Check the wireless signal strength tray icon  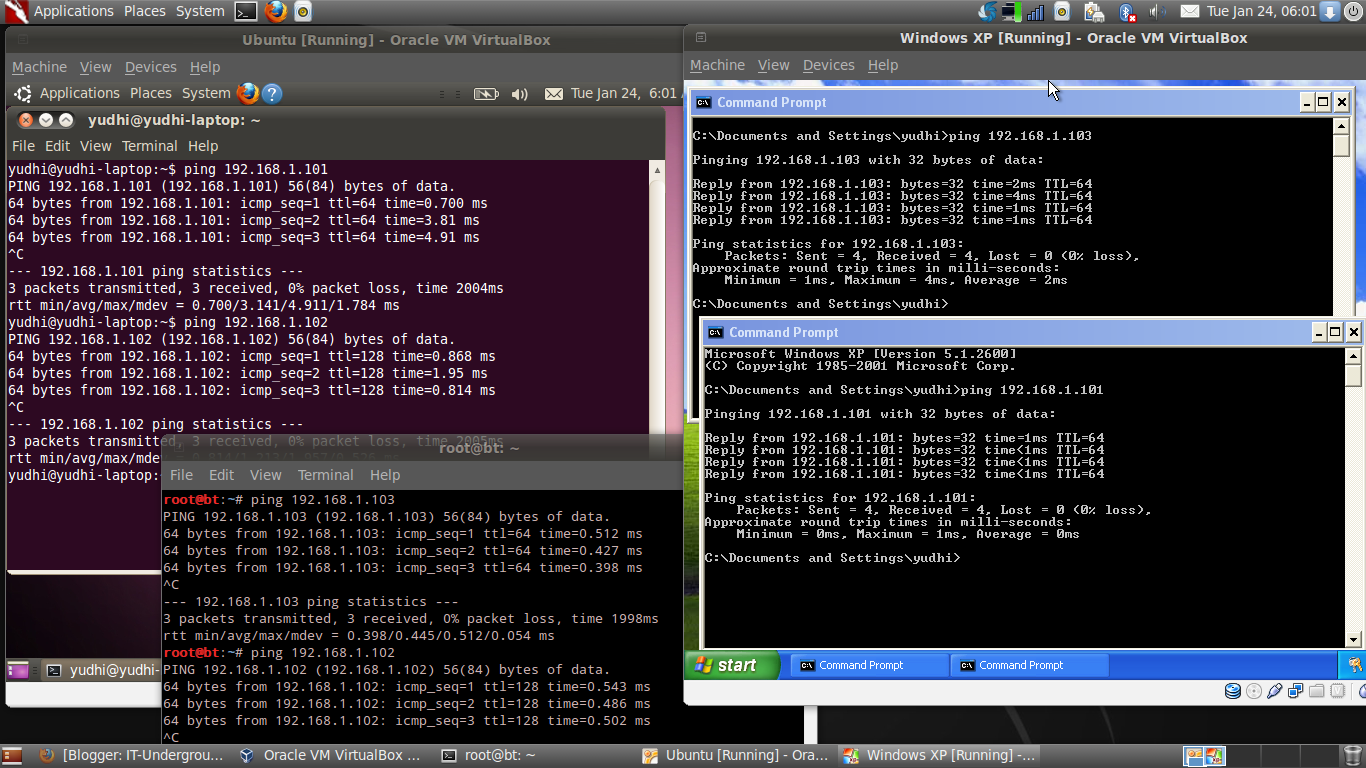coord(1036,11)
